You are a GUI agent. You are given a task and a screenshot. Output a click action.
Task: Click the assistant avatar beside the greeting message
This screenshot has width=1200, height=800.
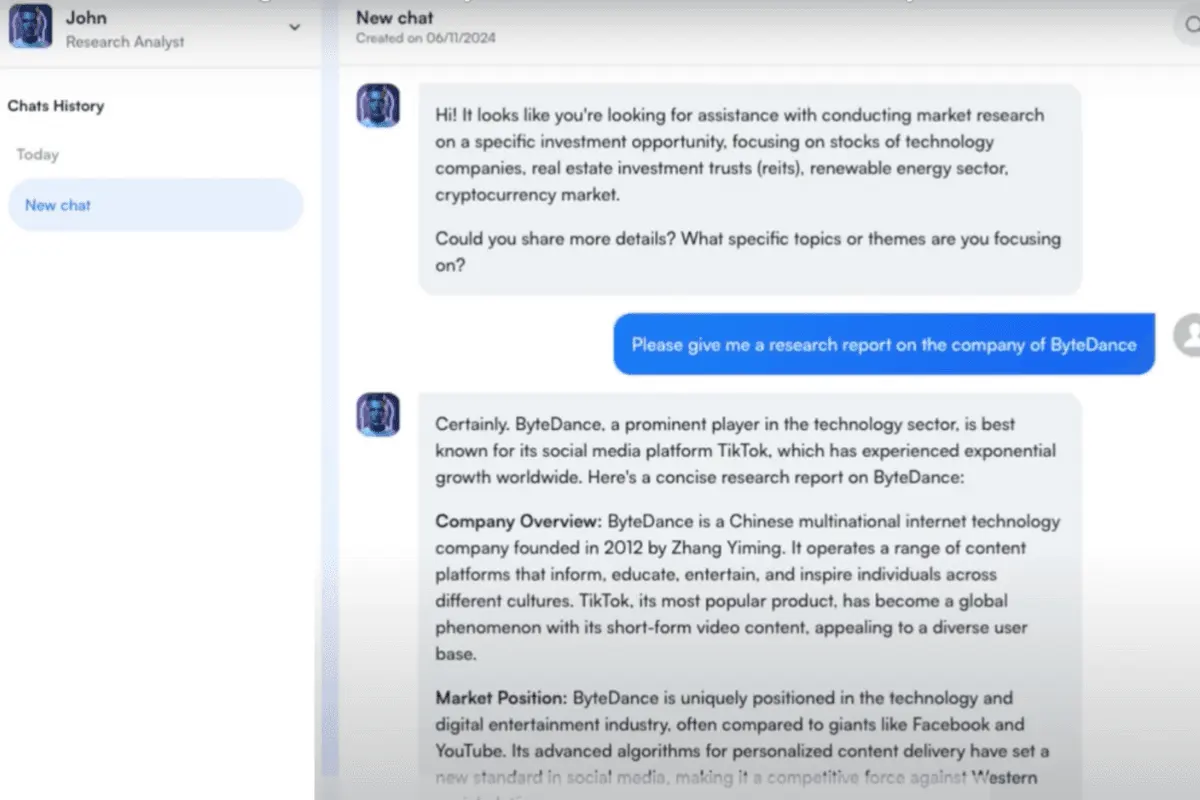(x=378, y=105)
